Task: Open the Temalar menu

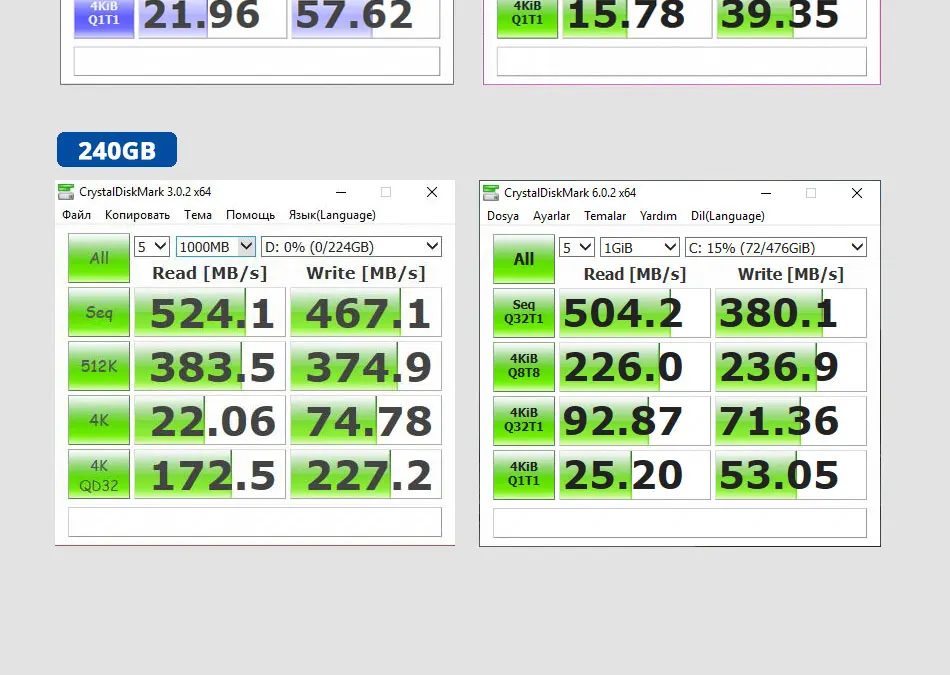Action: pyautogui.click(x=605, y=216)
